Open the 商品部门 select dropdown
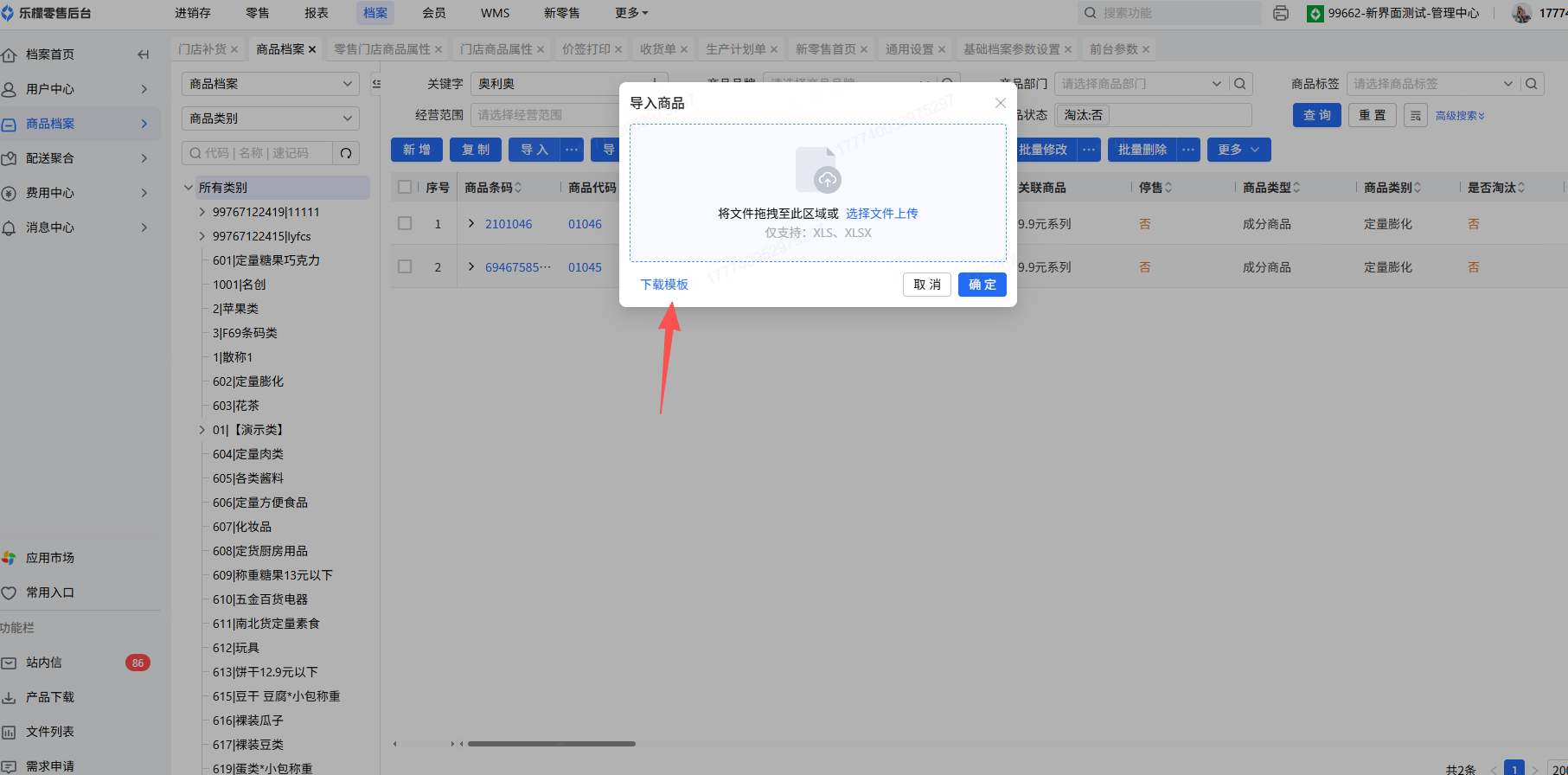The height and width of the screenshot is (775, 1568). [x=1140, y=84]
